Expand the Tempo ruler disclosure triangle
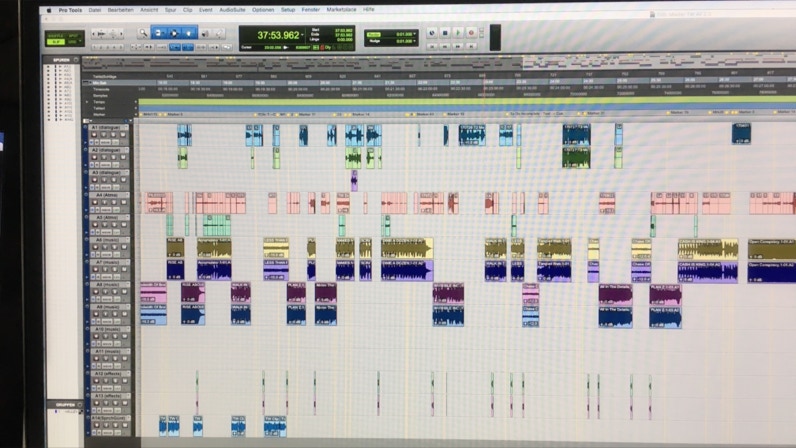Screen dimensions: 796x448 (x=87, y=102)
